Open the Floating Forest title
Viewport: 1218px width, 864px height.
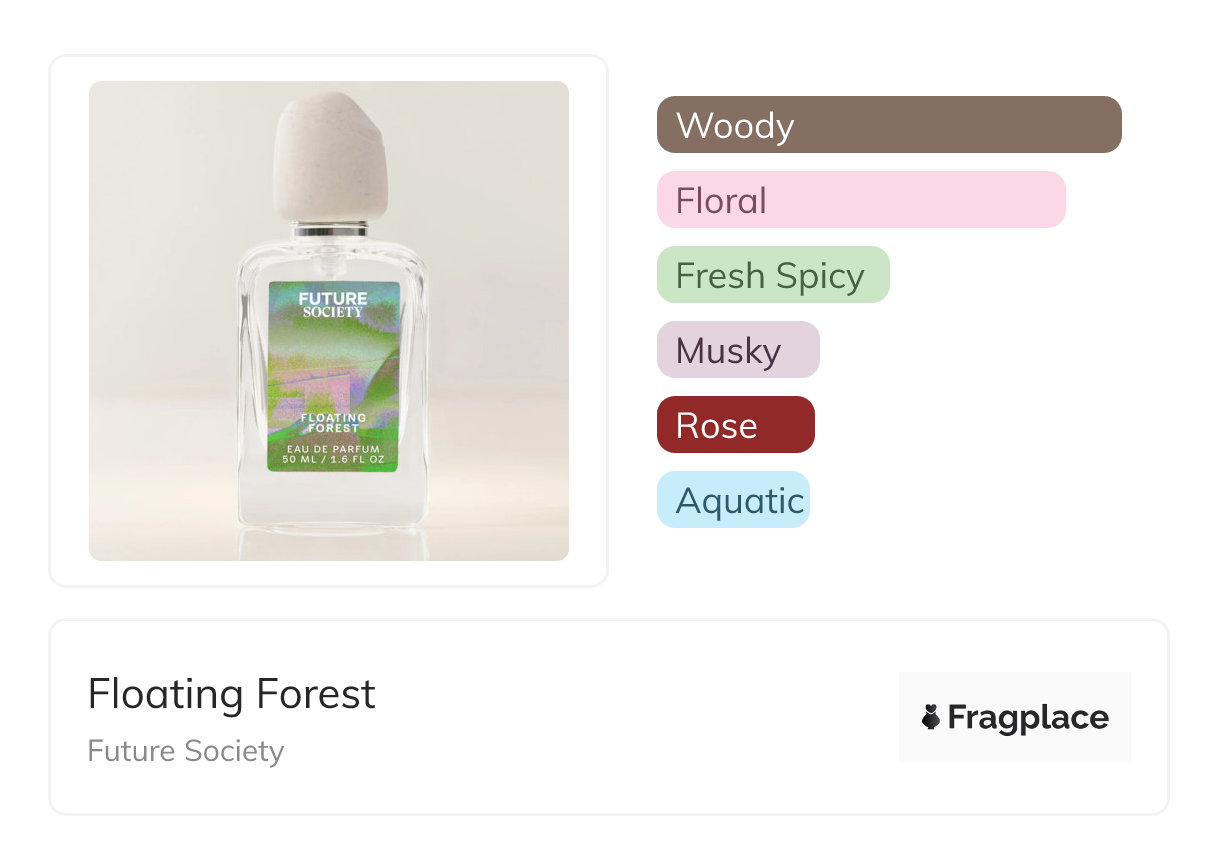pos(231,694)
